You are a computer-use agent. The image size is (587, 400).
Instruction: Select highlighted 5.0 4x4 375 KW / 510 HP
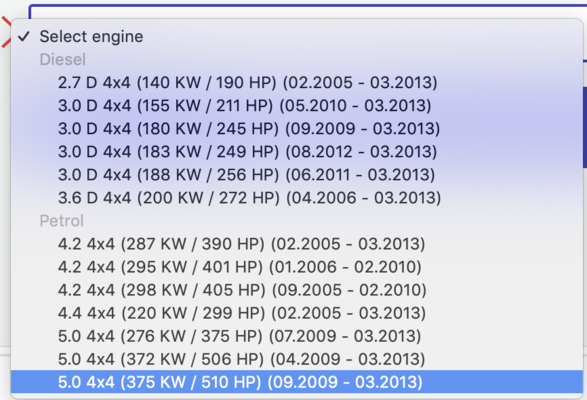click(297, 382)
